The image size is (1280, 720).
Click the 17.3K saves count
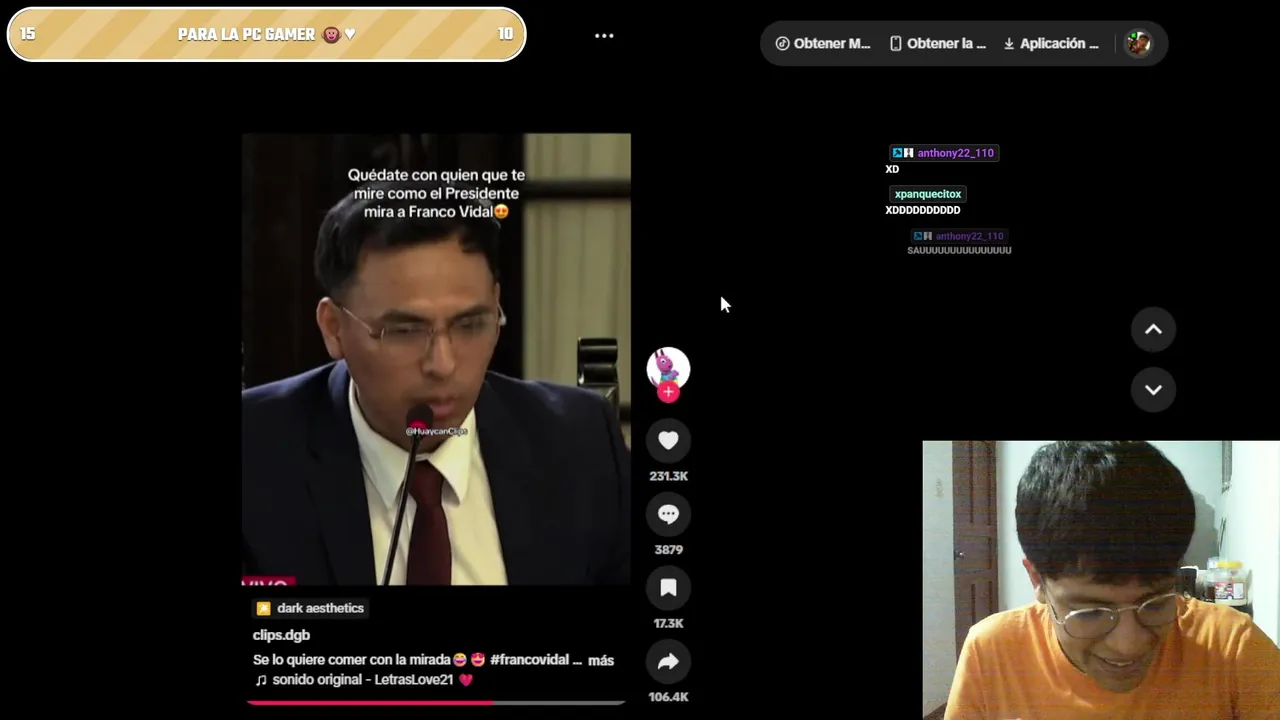coord(668,623)
